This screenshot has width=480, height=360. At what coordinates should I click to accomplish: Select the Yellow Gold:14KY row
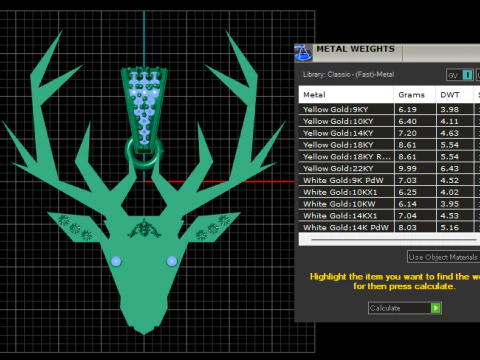point(389,133)
